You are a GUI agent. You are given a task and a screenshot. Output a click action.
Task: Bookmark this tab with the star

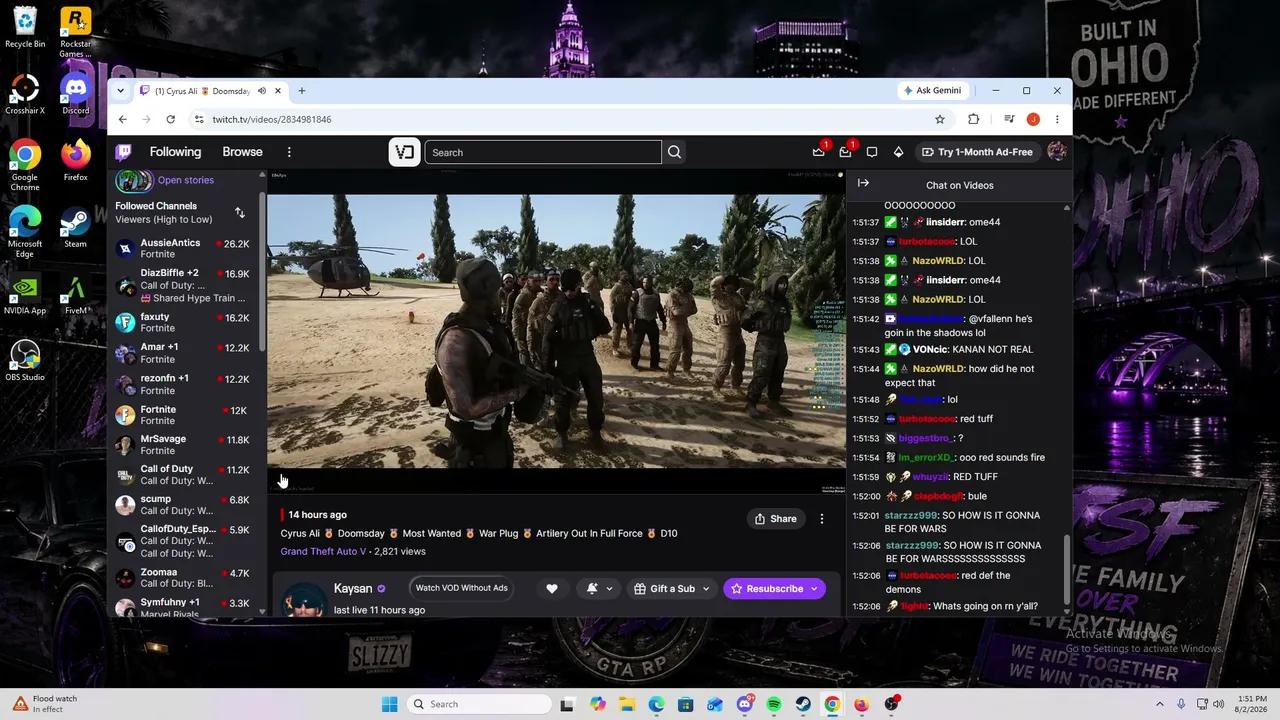940,119
